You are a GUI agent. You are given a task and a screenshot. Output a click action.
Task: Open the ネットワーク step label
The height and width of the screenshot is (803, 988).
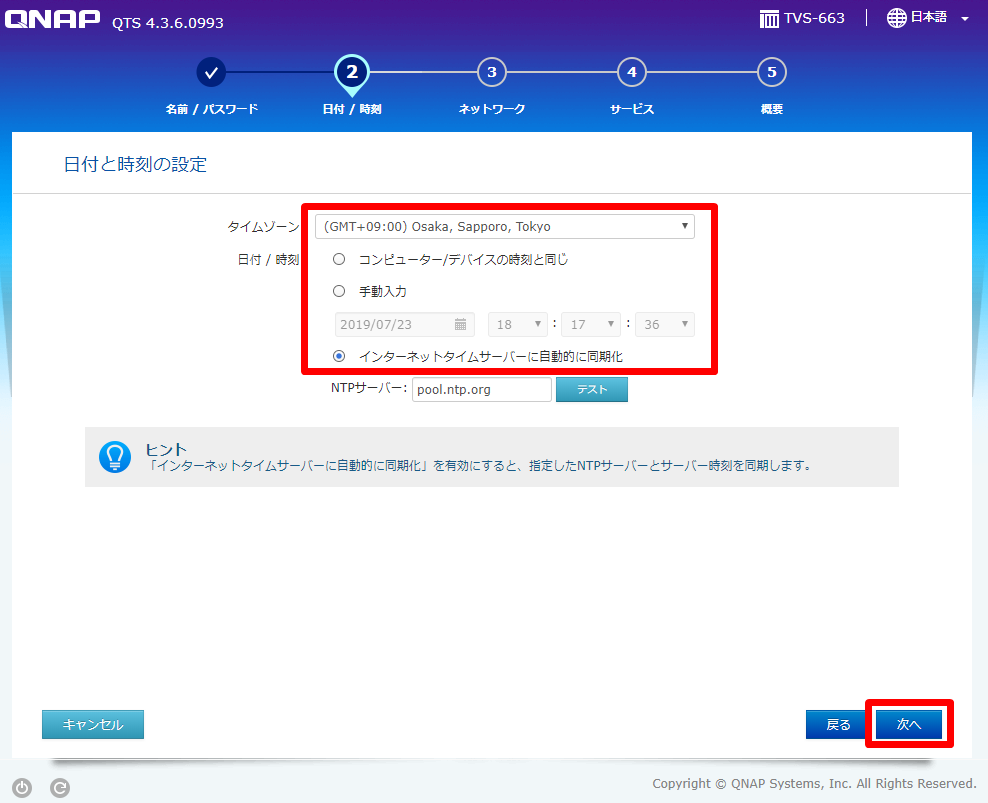[x=492, y=109]
